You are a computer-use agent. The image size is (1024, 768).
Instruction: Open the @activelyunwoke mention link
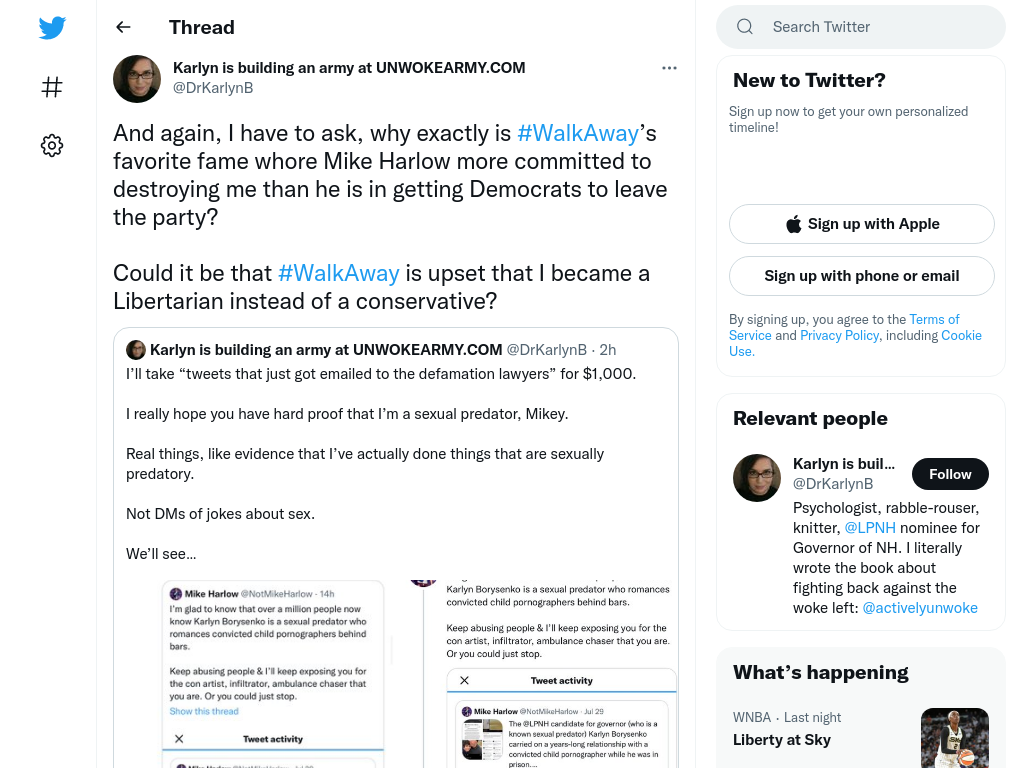click(x=920, y=608)
